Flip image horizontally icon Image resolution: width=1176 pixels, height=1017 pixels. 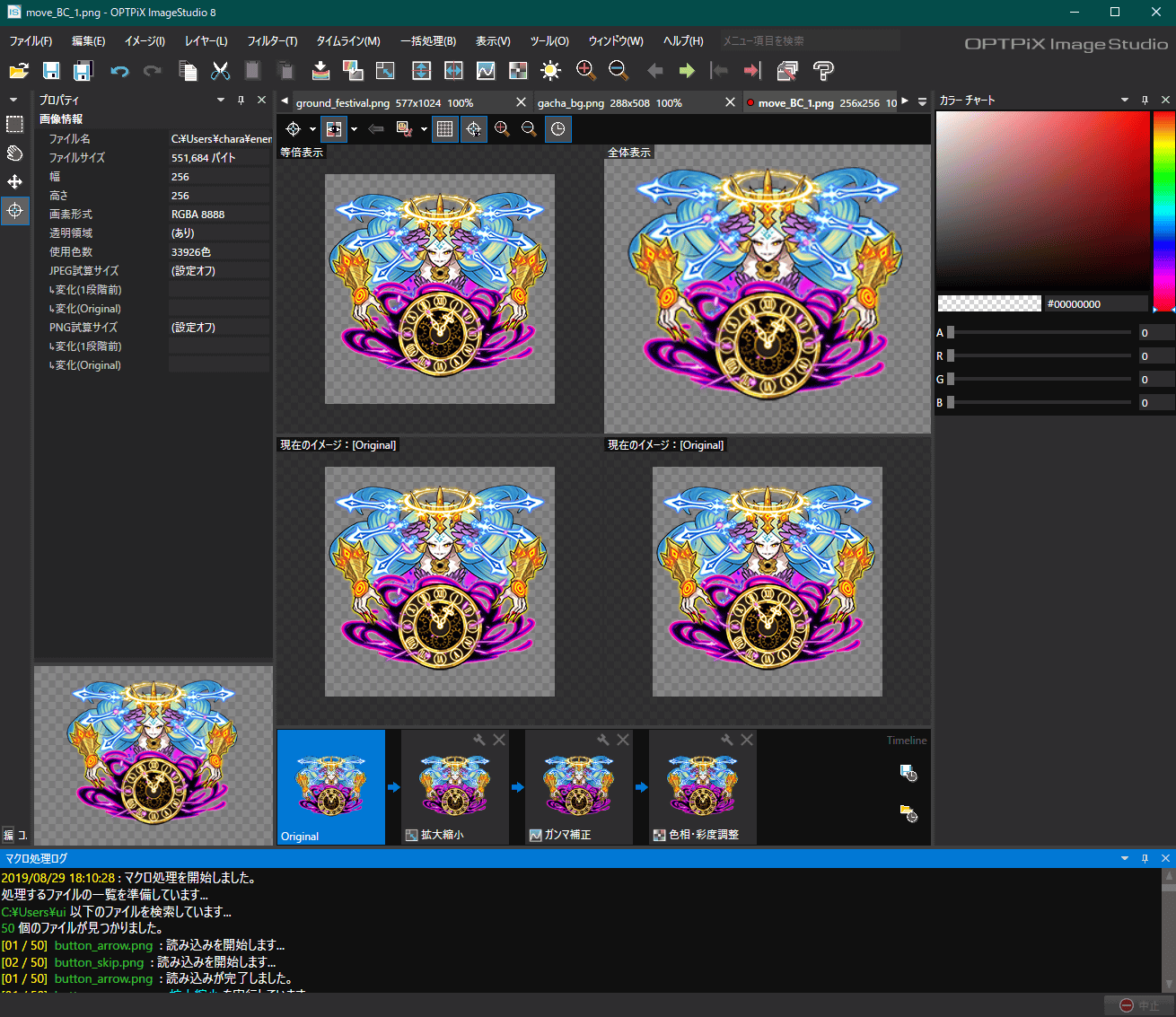click(453, 71)
